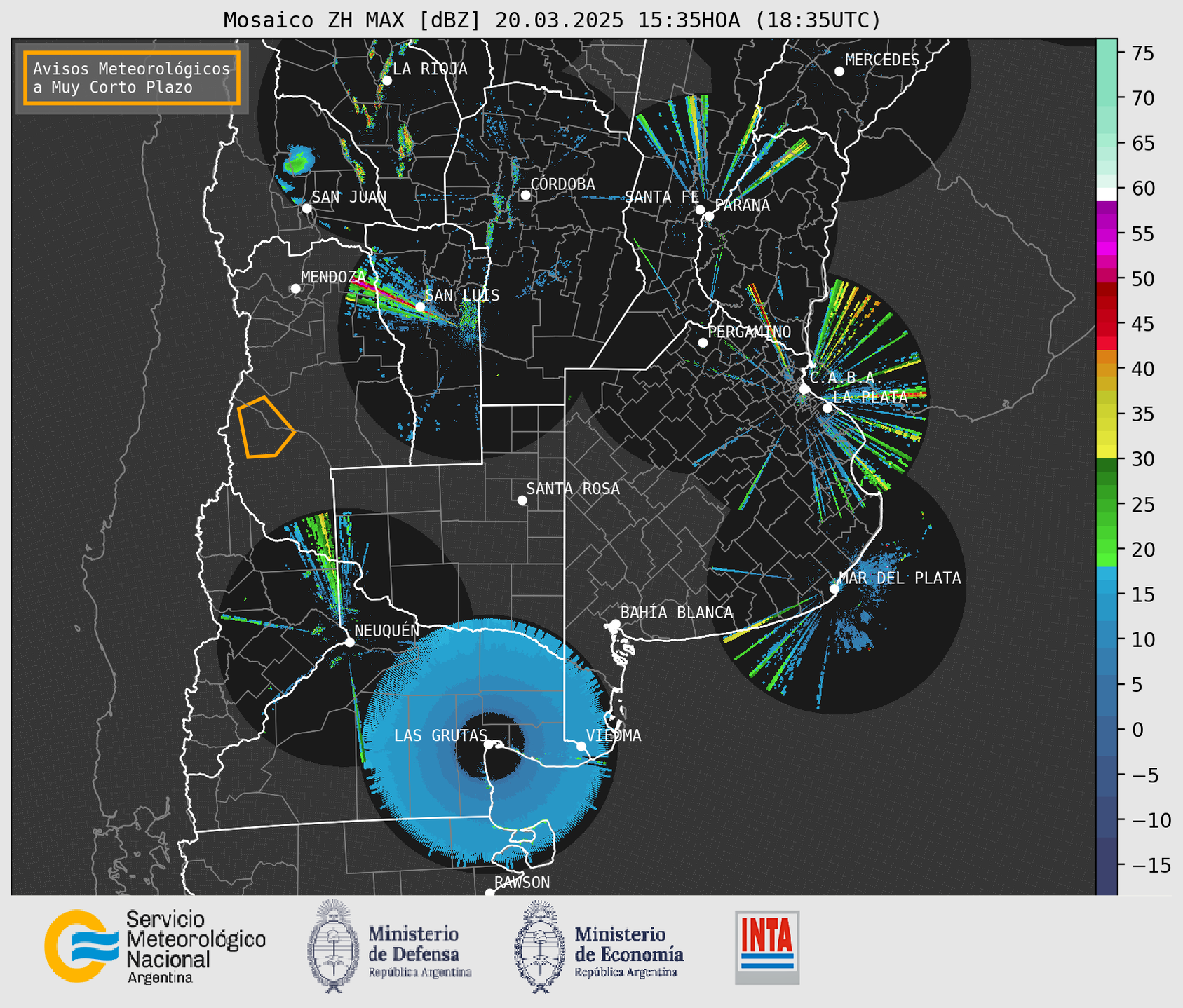Select the MAR DEL PLATA city dot
1183x1008 pixels.
pyautogui.click(x=834, y=588)
